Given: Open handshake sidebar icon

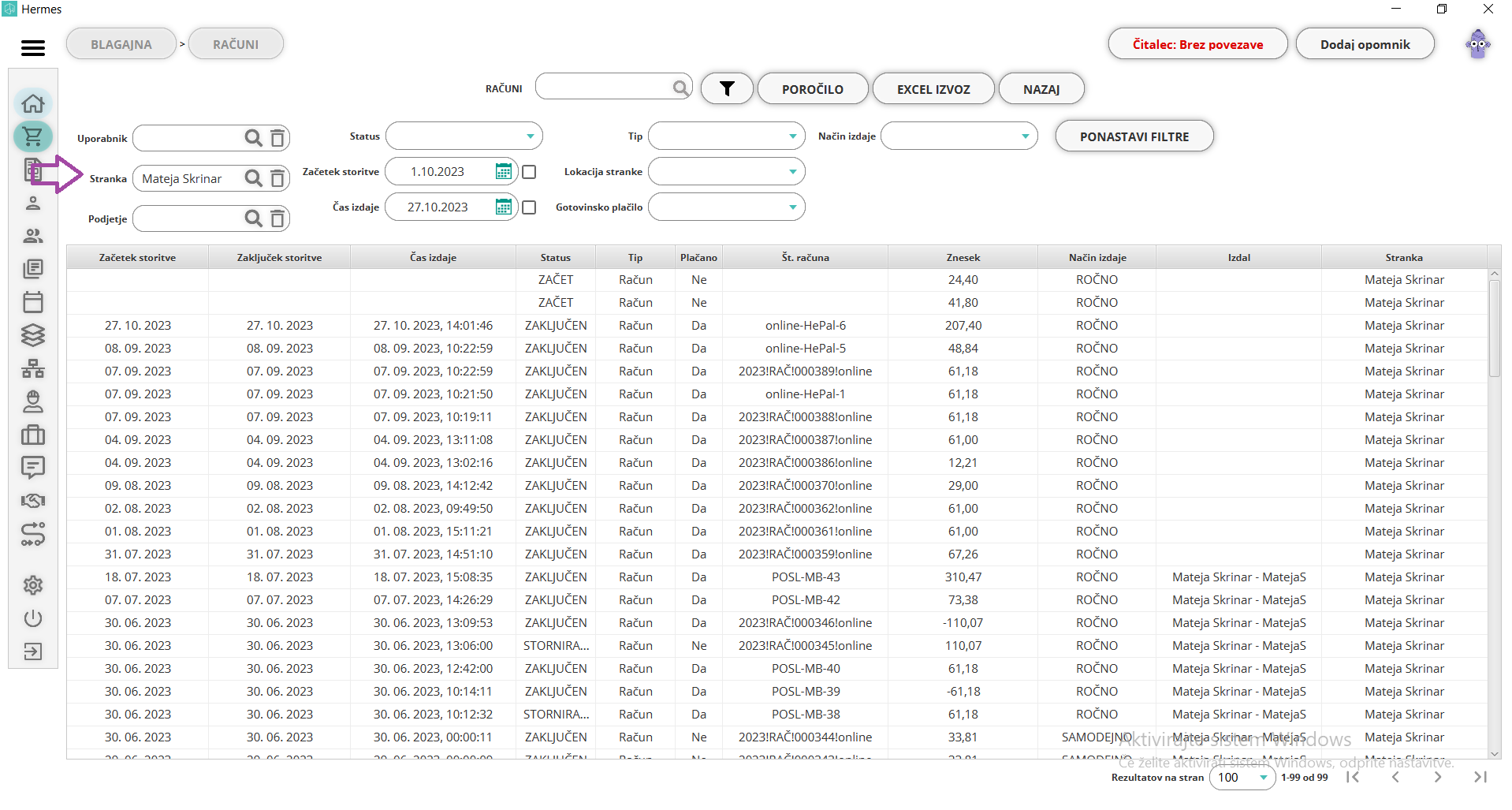Looking at the screenshot, I should [x=33, y=501].
